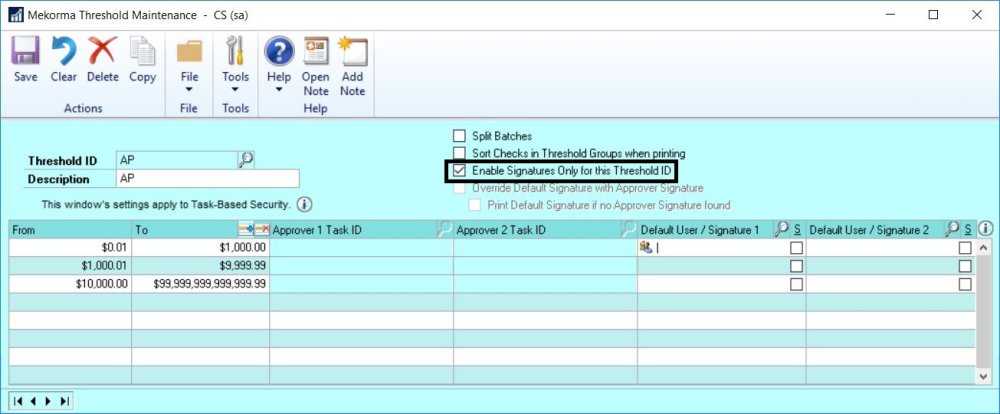Open the Help menu
The image size is (1000, 414).
(279, 64)
